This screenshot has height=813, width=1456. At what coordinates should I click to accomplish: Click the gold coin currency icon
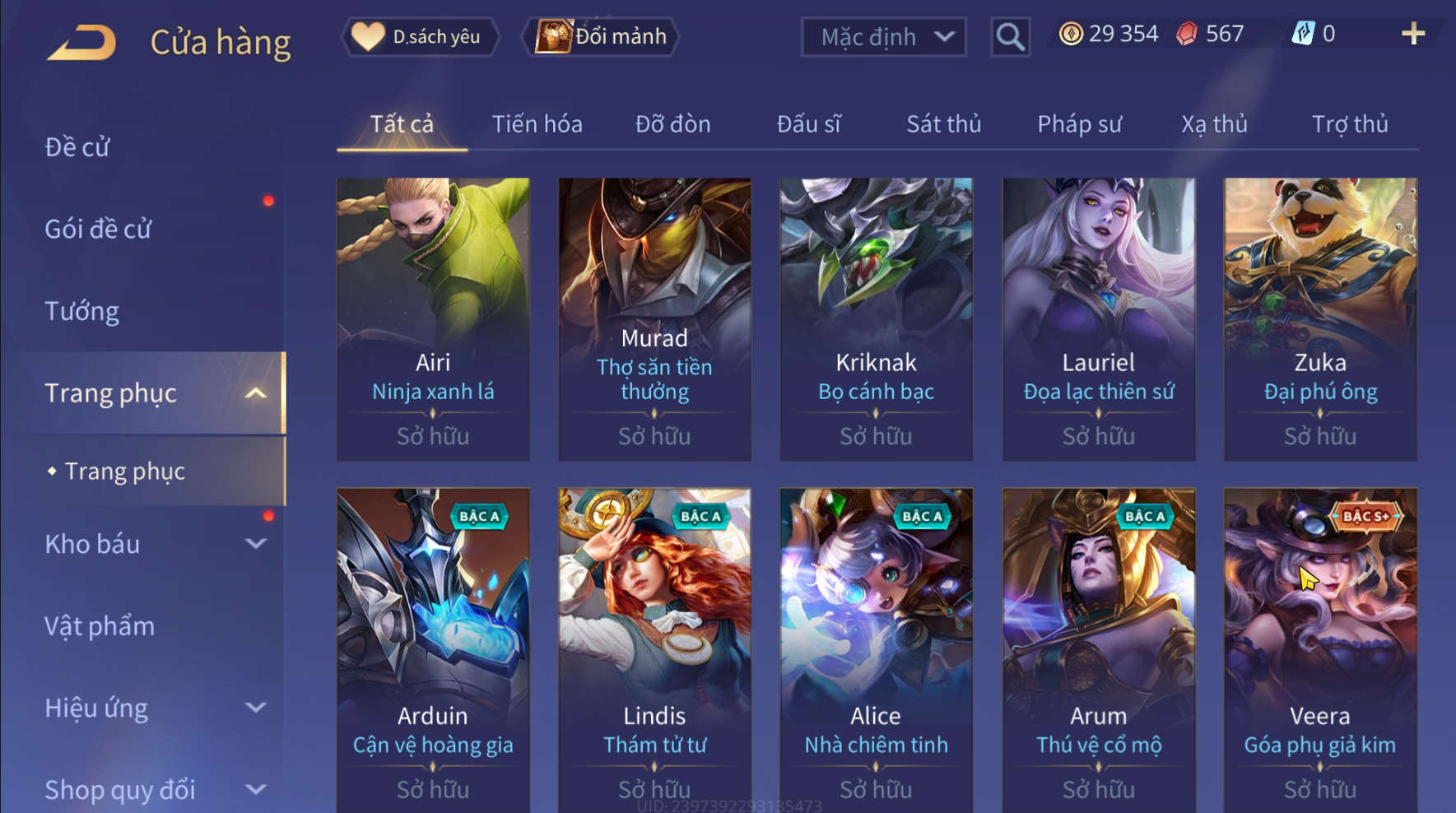point(1070,34)
